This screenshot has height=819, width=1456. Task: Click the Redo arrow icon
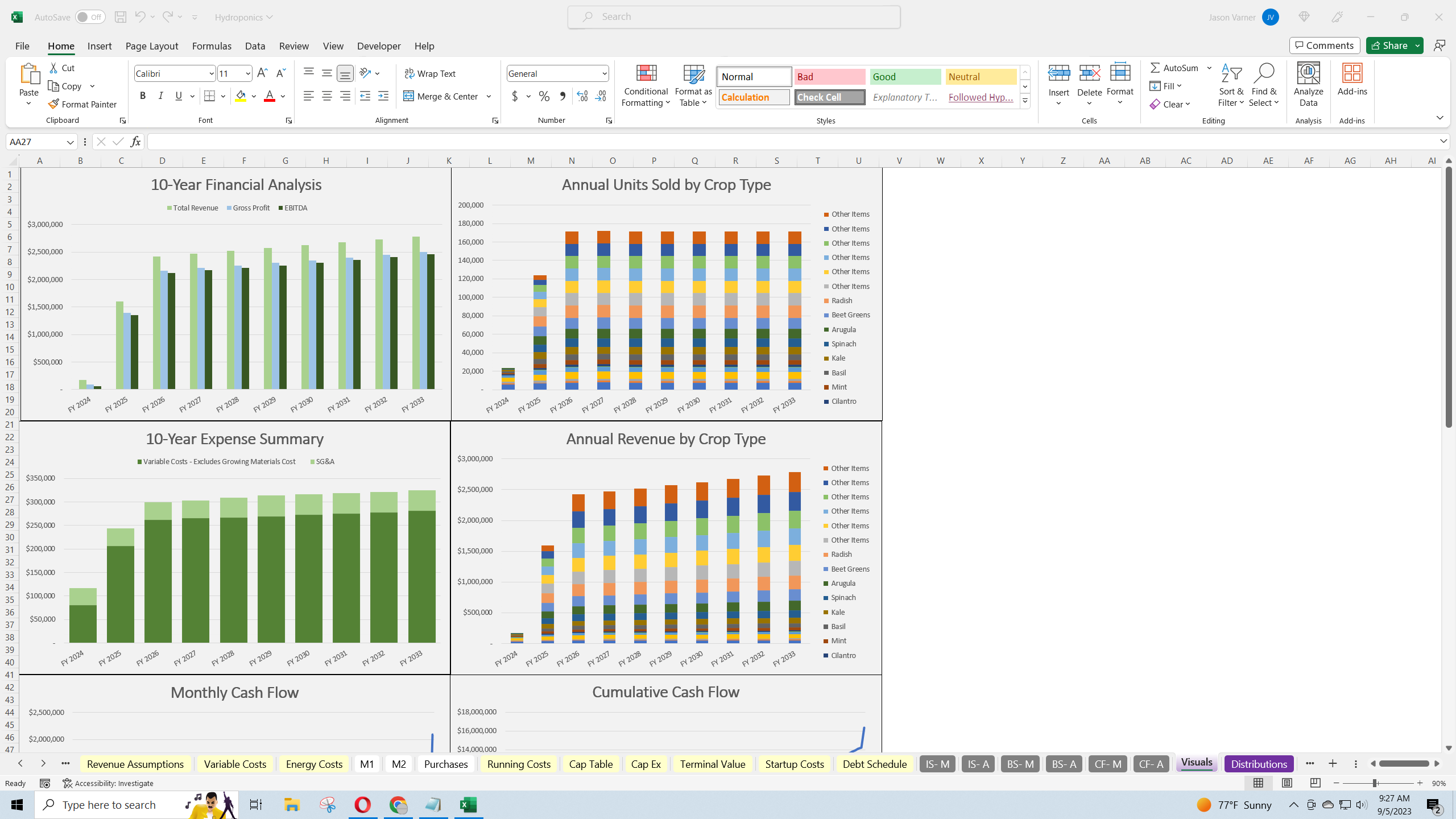click(167, 17)
